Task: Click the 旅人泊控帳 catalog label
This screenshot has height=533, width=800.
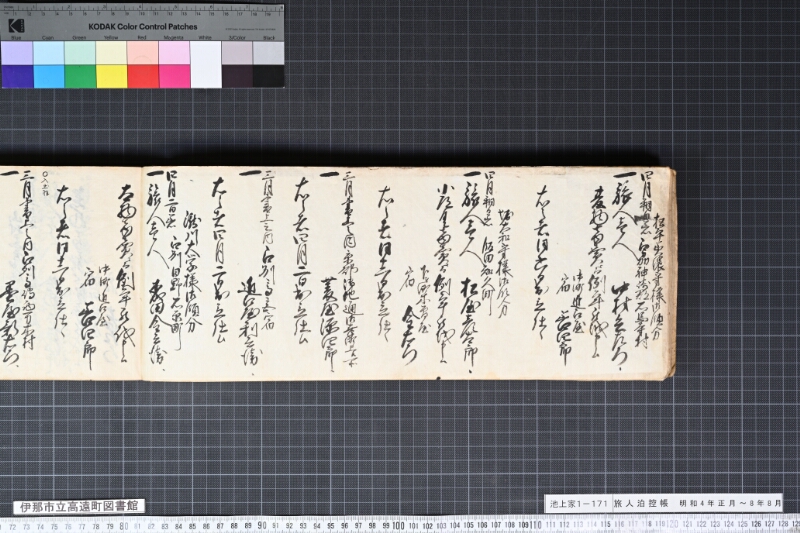Action: point(641,503)
